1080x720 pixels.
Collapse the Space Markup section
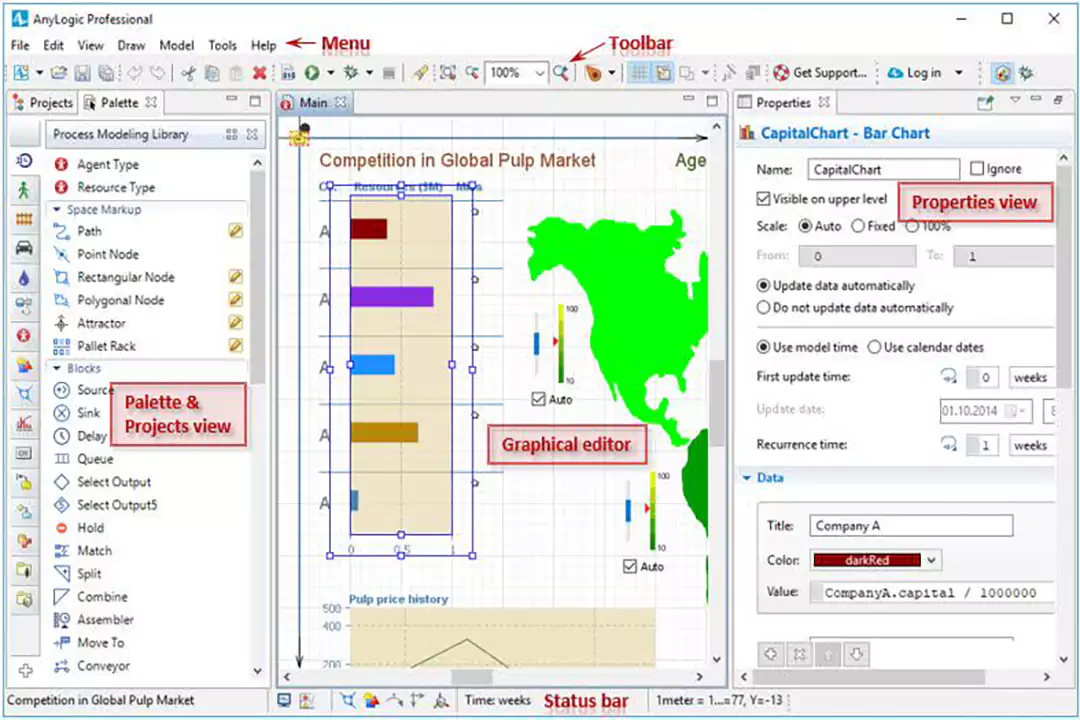pyautogui.click(x=56, y=209)
